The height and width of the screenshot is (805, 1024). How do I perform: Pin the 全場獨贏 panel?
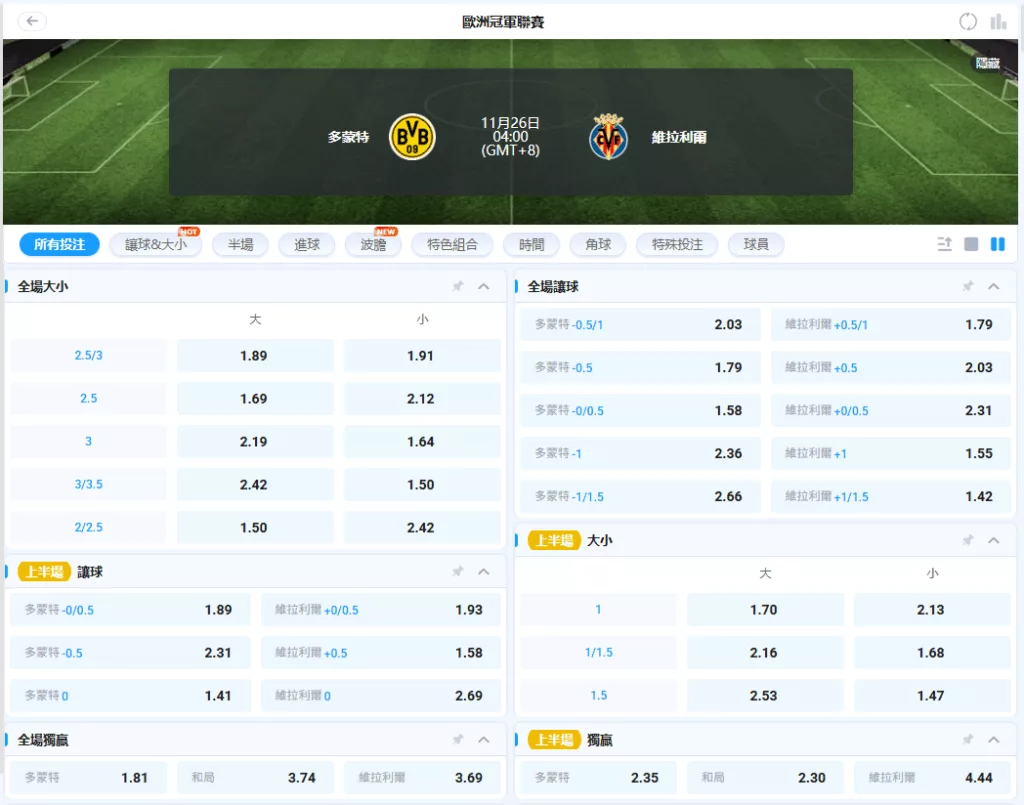(x=457, y=739)
